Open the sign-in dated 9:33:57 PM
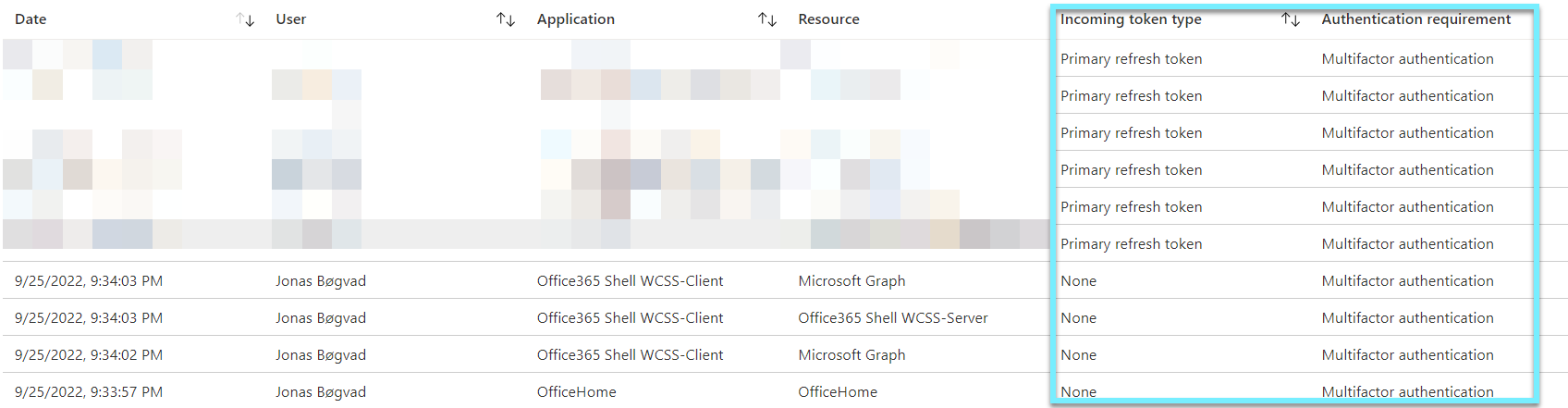Image resolution: width=1568 pixels, height=408 pixels. tap(89, 392)
